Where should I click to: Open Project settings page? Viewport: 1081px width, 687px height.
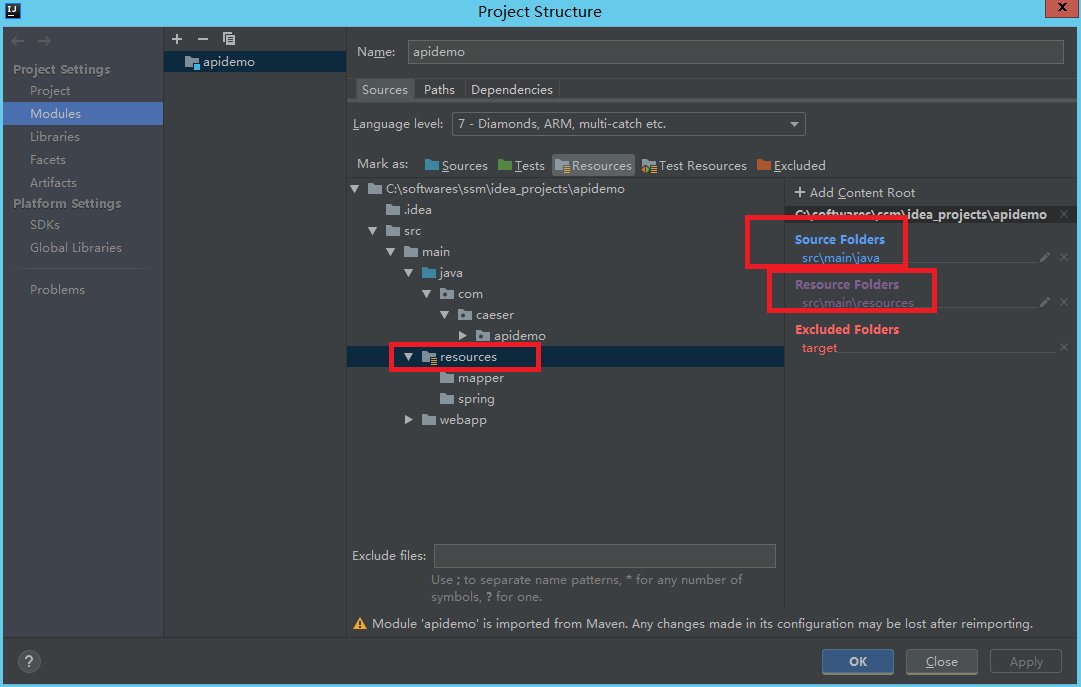pos(50,91)
